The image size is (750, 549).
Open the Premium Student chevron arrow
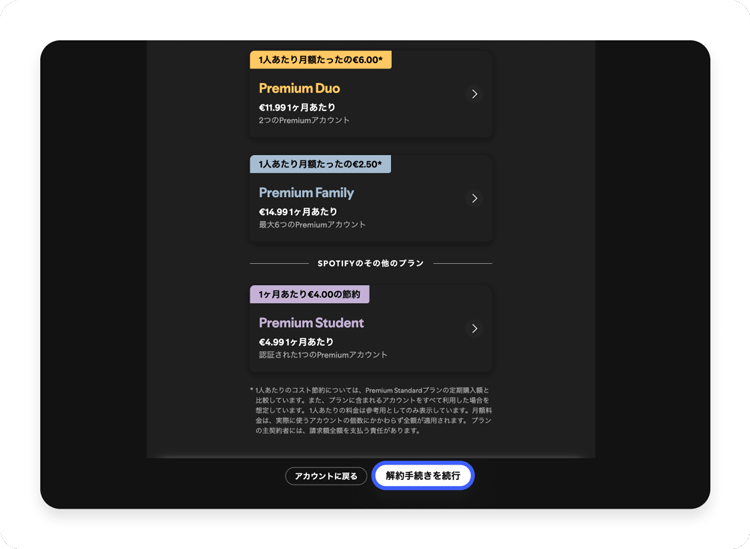pos(474,329)
